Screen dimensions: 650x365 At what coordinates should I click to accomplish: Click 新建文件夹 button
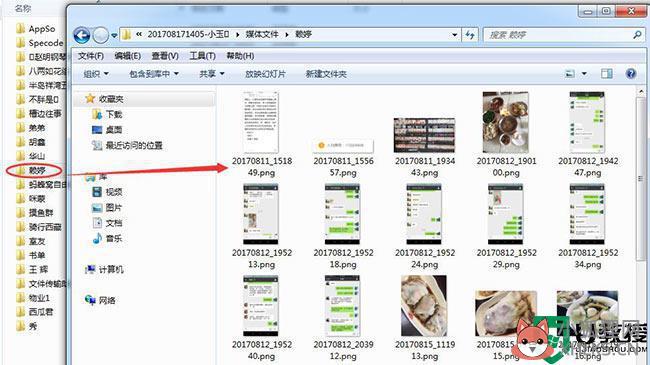pos(326,74)
